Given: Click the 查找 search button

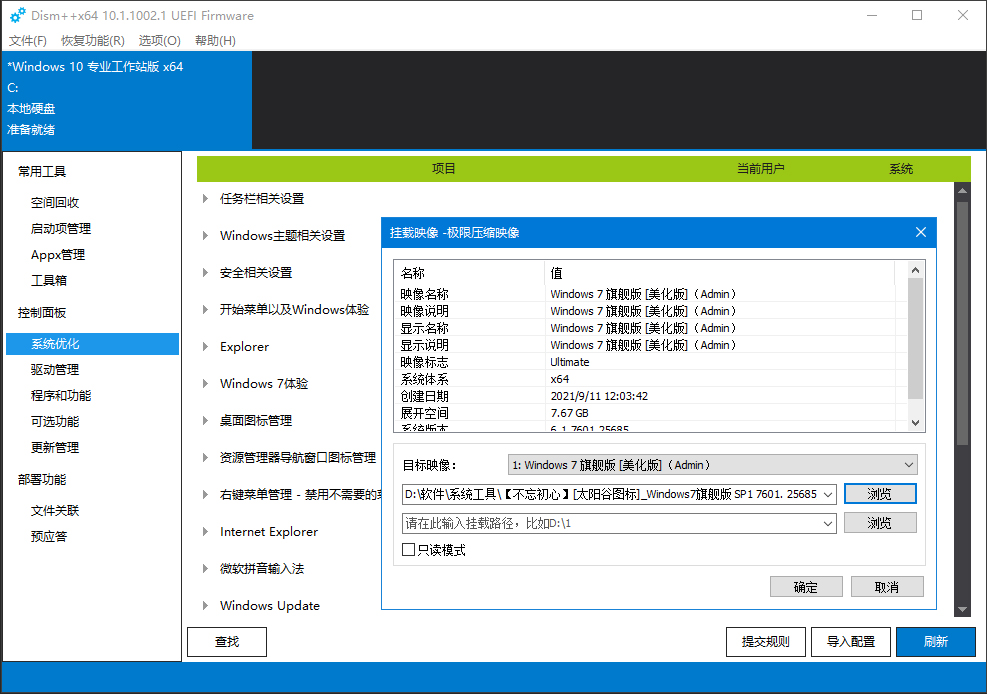Looking at the screenshot, I should point(226,641).
